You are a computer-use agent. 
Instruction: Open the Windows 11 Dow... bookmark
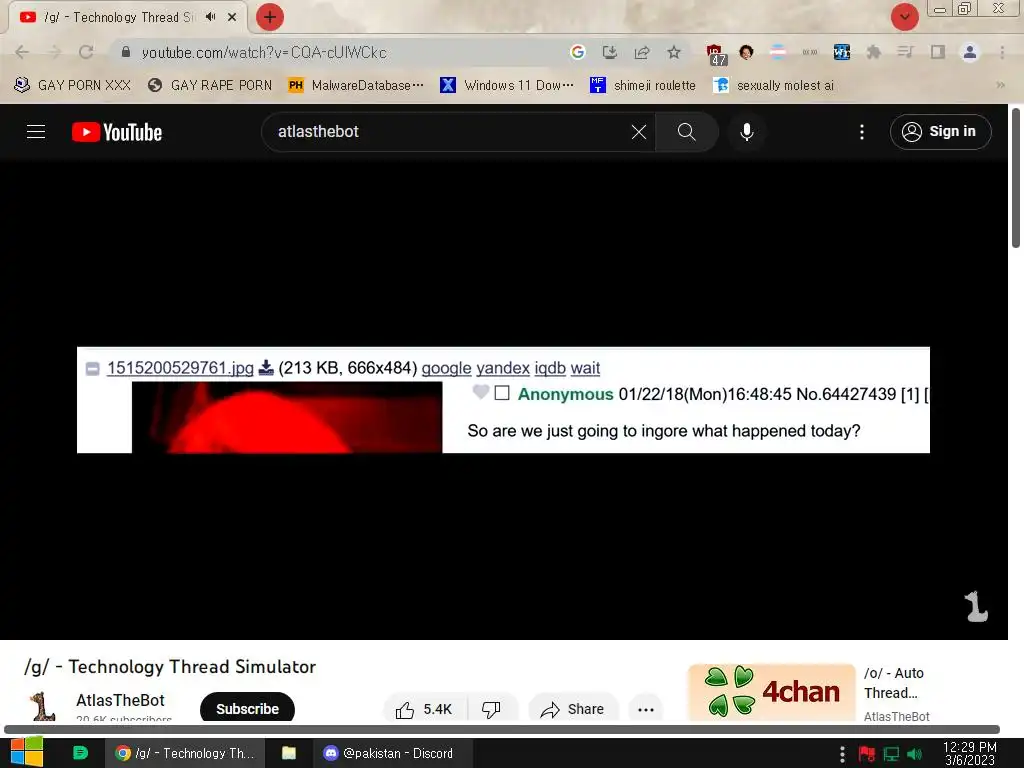[x=507, y=86]
